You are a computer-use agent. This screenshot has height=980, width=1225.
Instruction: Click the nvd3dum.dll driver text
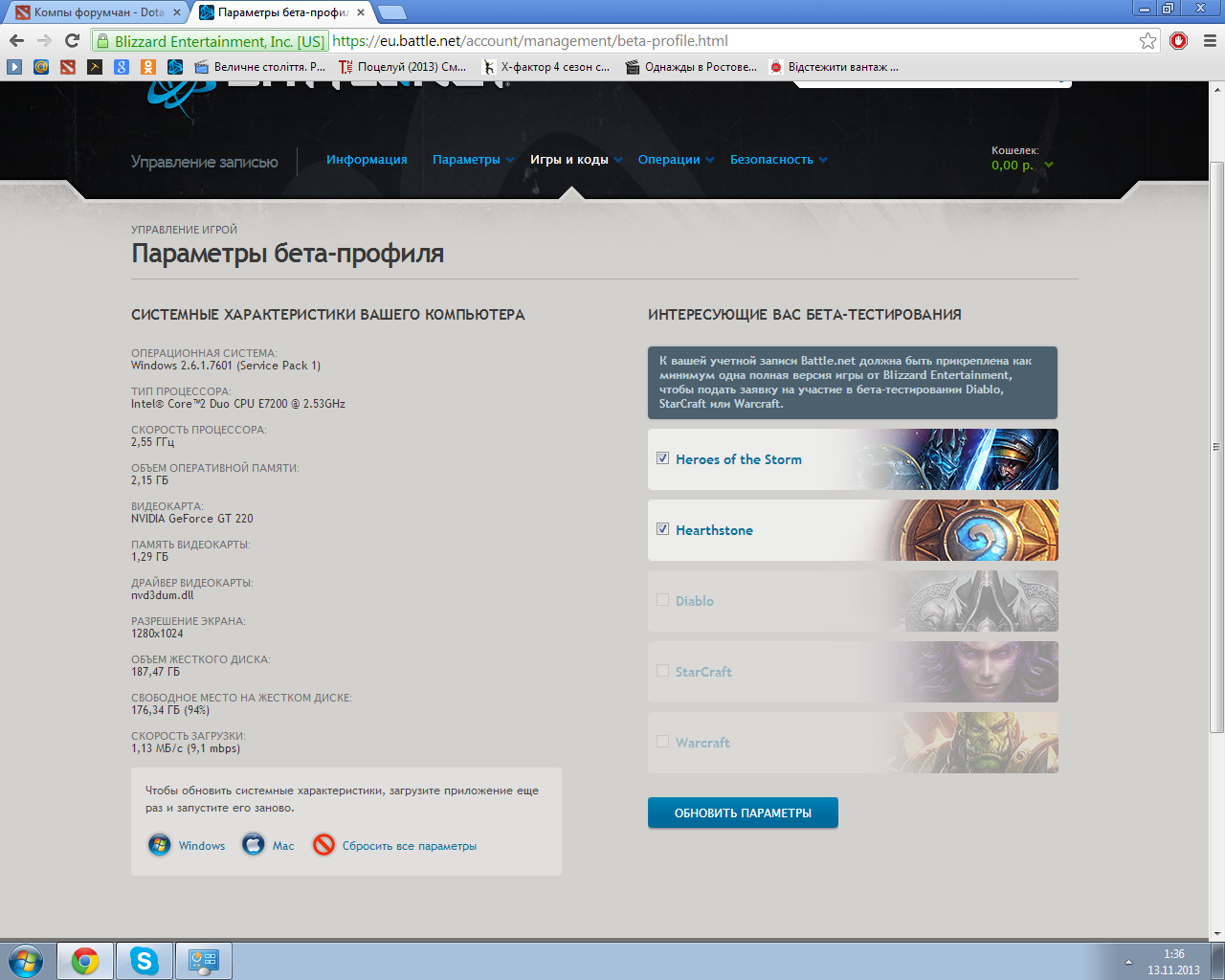coord(163,595)
